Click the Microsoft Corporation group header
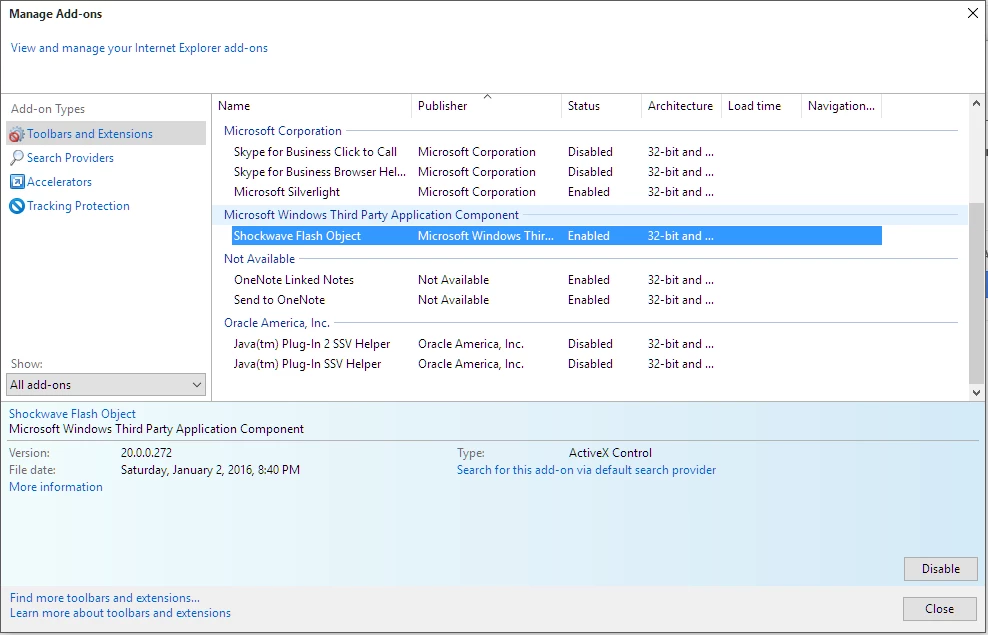The height and width of the screenshot is (635, 988). coord(282,131)
